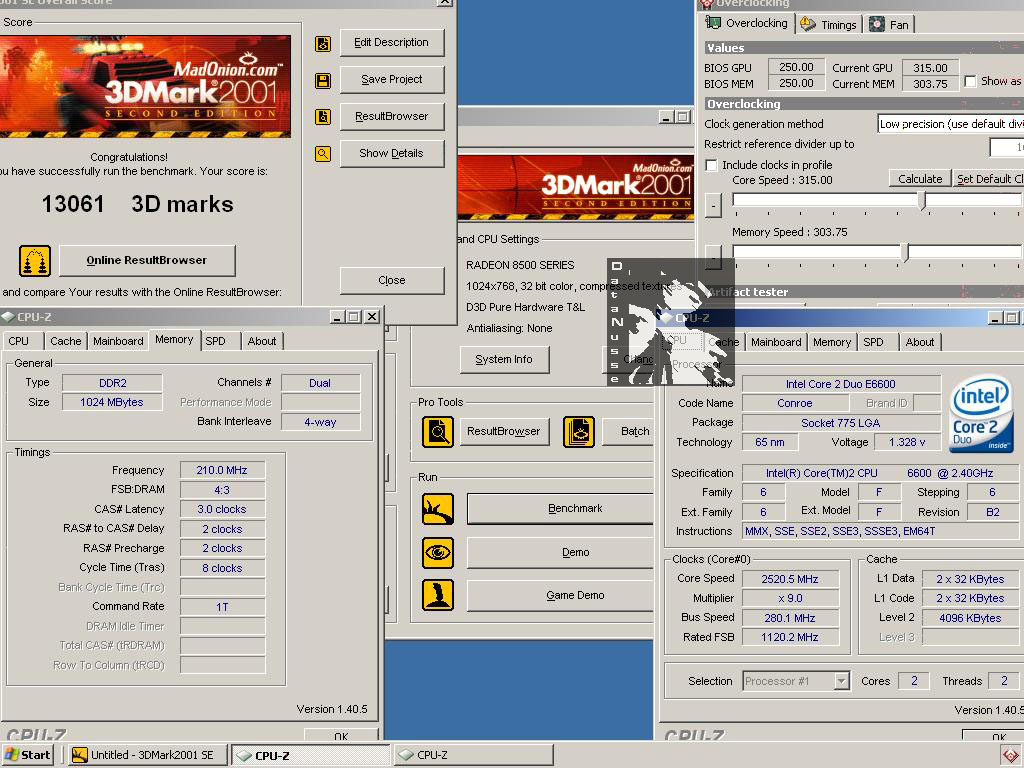Click the Save Project floppy disk icon

click(323, 80)
